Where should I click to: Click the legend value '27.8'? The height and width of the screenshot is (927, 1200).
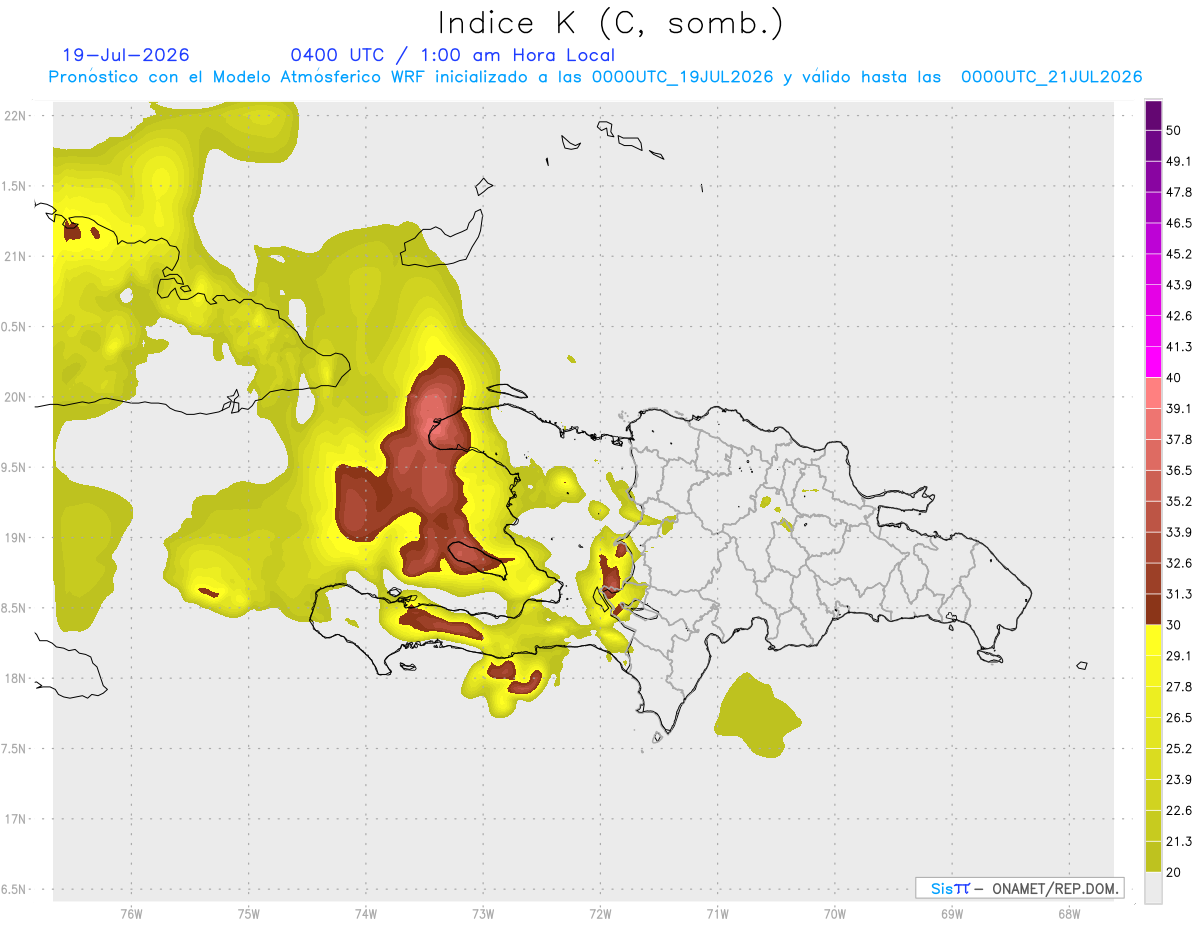tap(1179, 687)
